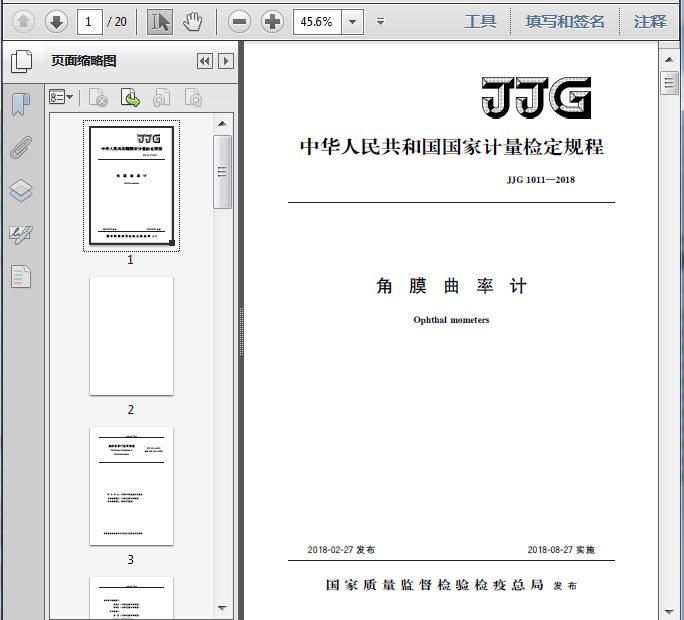
Task: Zoom in with the plus button
Action: (x=272, y=21)
